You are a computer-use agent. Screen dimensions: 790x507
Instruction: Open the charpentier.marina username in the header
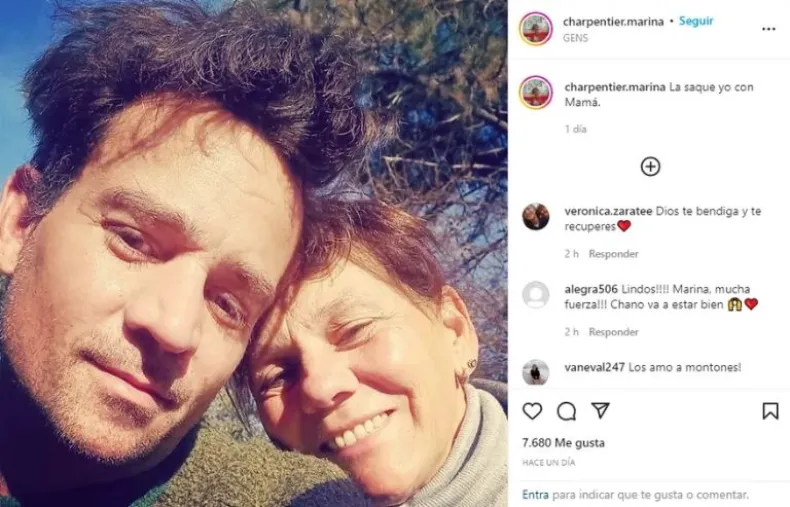613,22
